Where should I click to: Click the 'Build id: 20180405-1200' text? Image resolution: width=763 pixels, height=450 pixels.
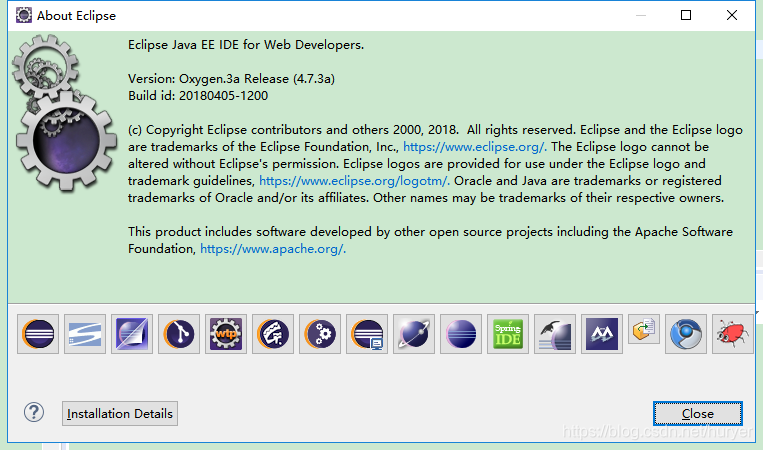[x=198, y=96]
